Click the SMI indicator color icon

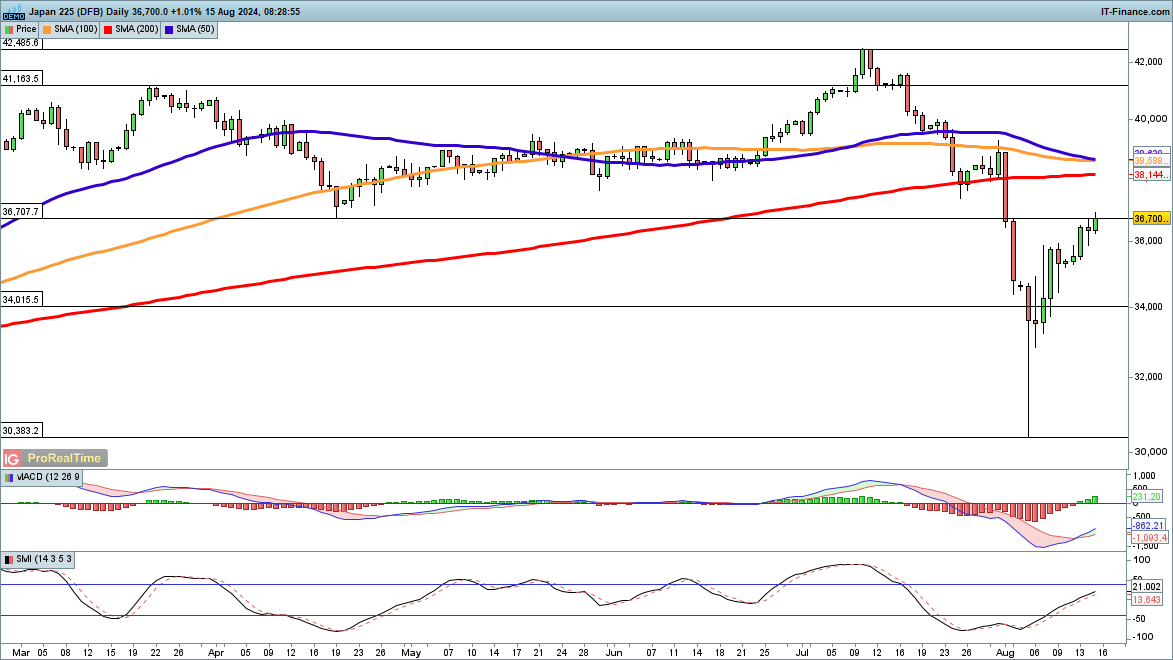[9, 557]
